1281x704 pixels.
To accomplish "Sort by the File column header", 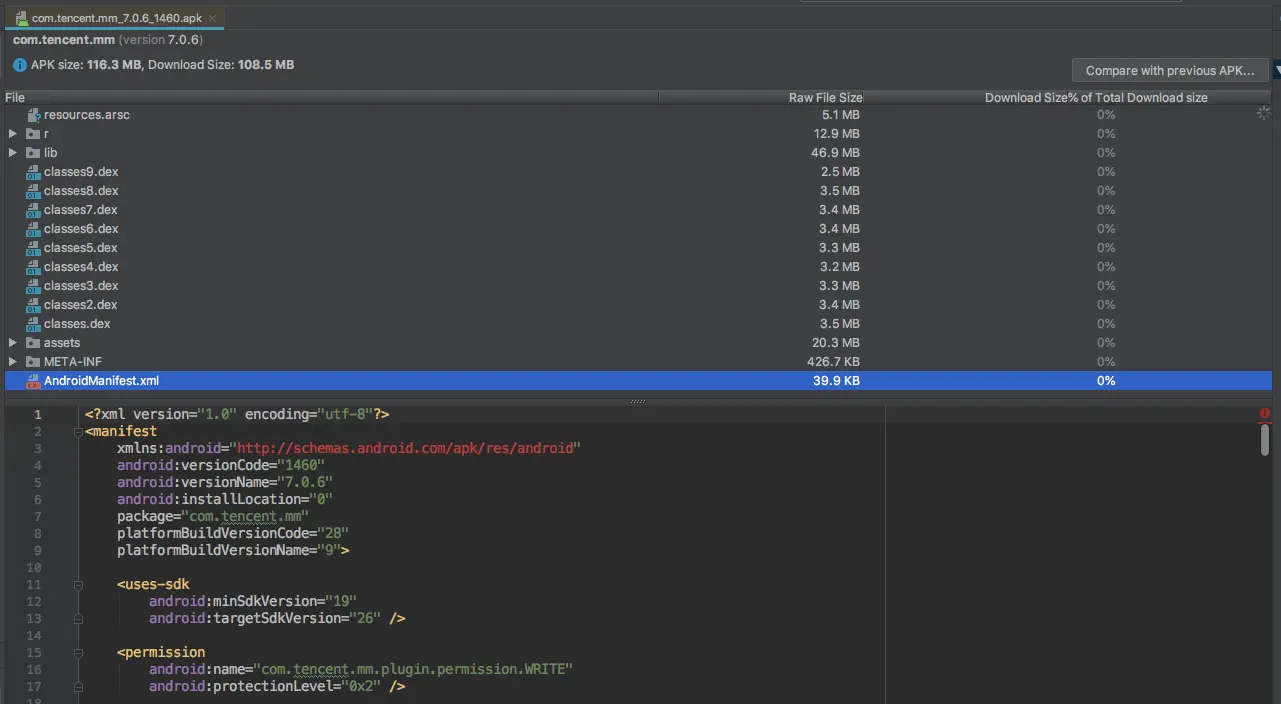I will point(330,98).
